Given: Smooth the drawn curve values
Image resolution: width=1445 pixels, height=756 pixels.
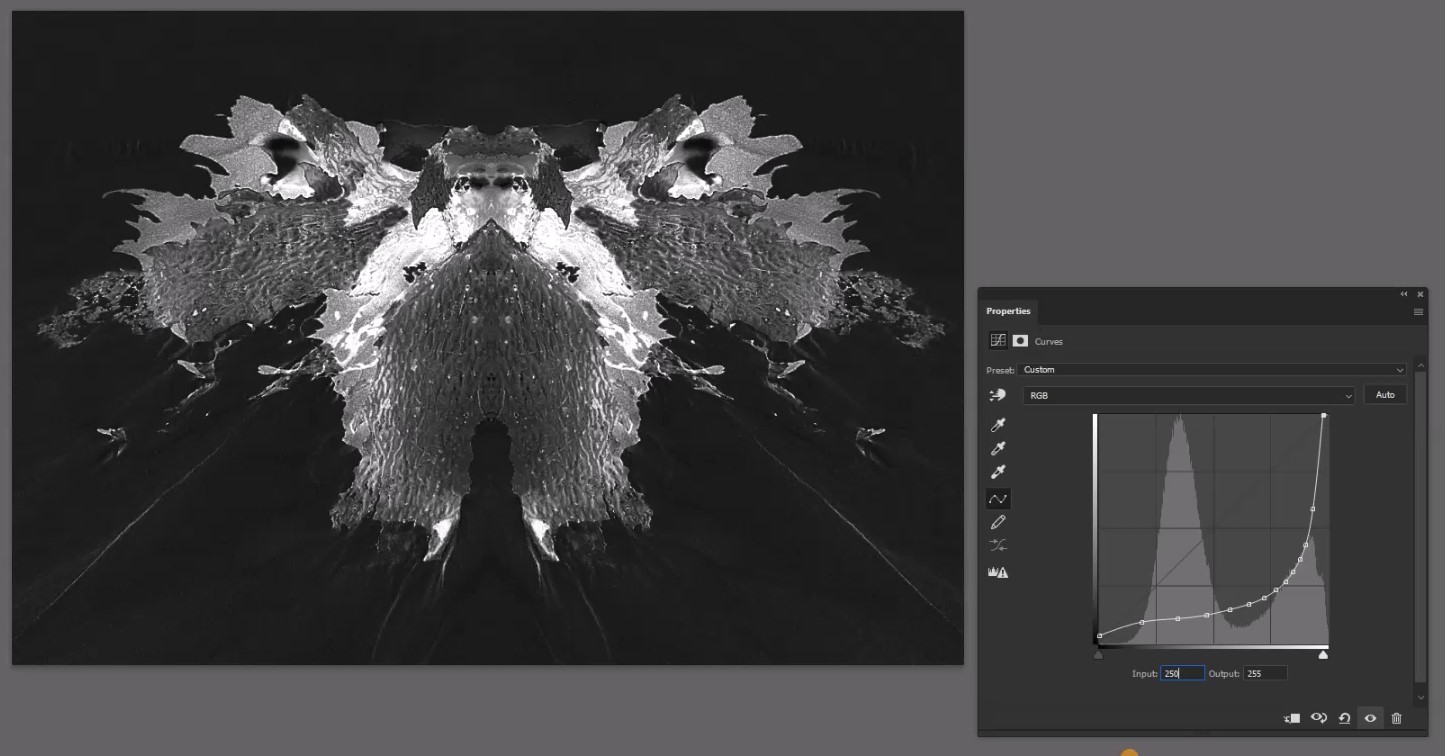Looking at the screenshot, I should [997, 545].
